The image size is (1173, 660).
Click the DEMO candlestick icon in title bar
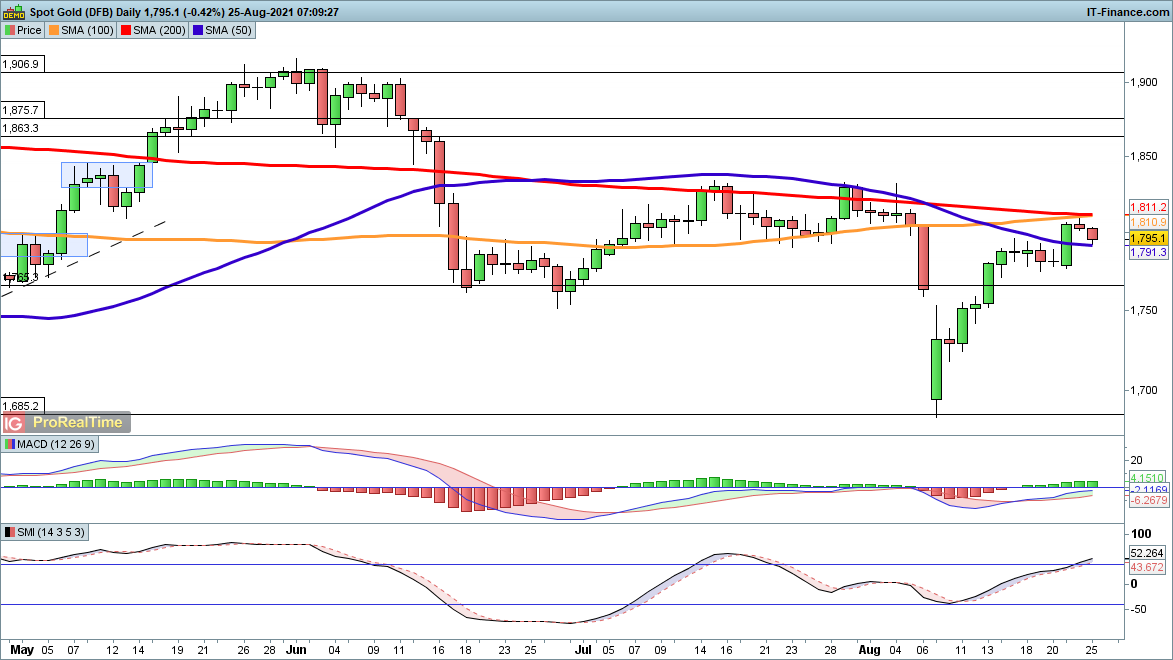click(x=13, y=12)
